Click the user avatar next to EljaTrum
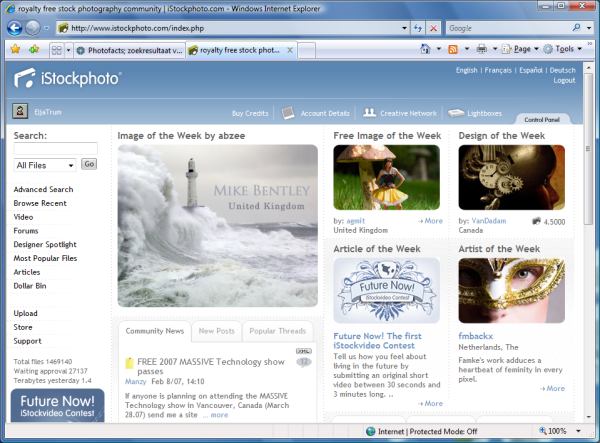The width and height of the screenshot is (600, 443). 20,111
